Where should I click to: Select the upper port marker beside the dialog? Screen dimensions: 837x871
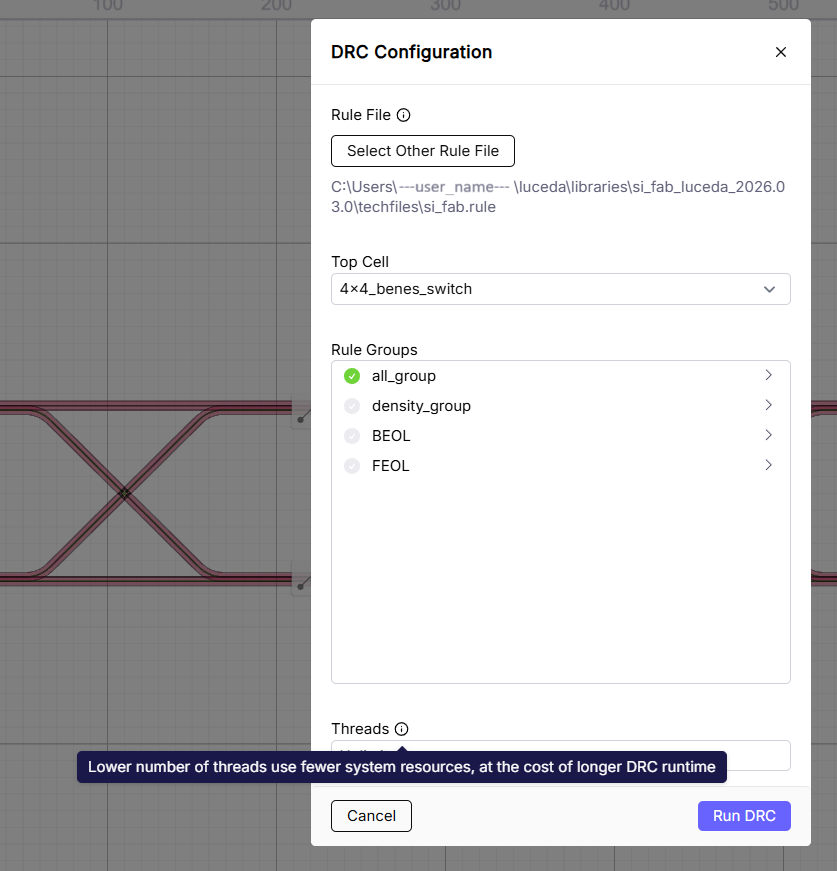[x=301, y=418]
